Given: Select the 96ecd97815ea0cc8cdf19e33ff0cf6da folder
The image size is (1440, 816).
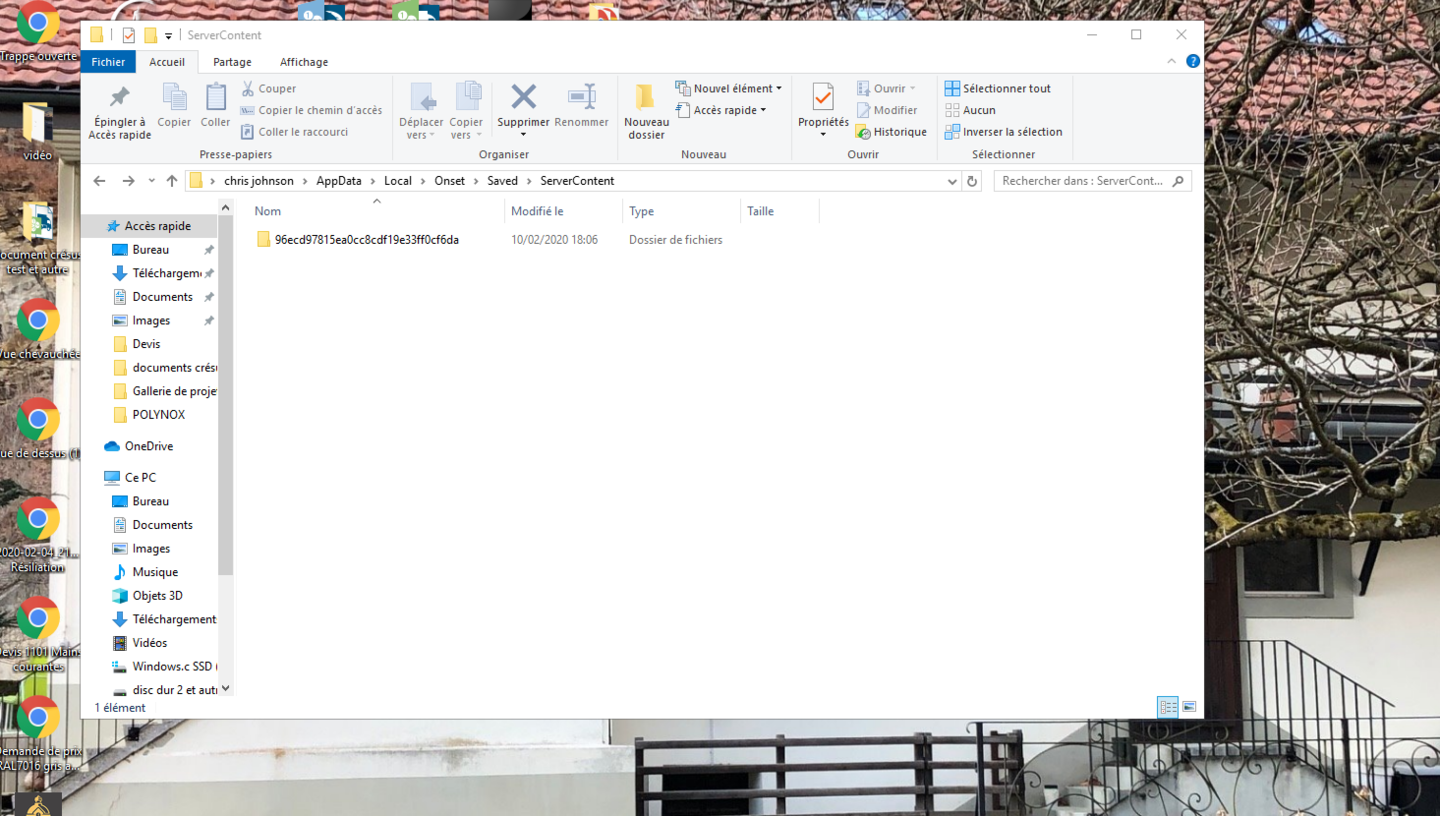Looking at the screenshot, I should coord(366,240).
